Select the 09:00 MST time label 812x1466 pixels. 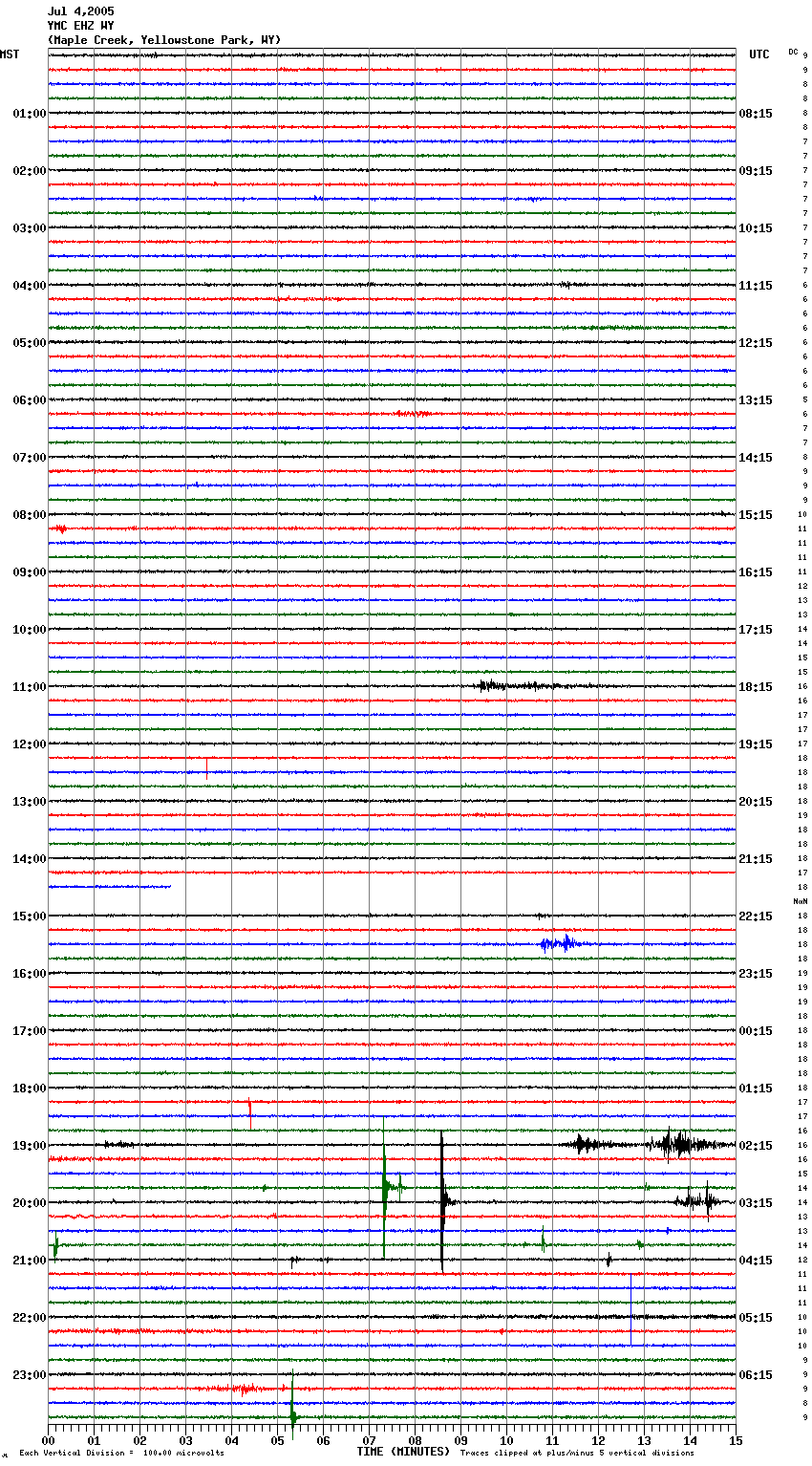point(30,572)
